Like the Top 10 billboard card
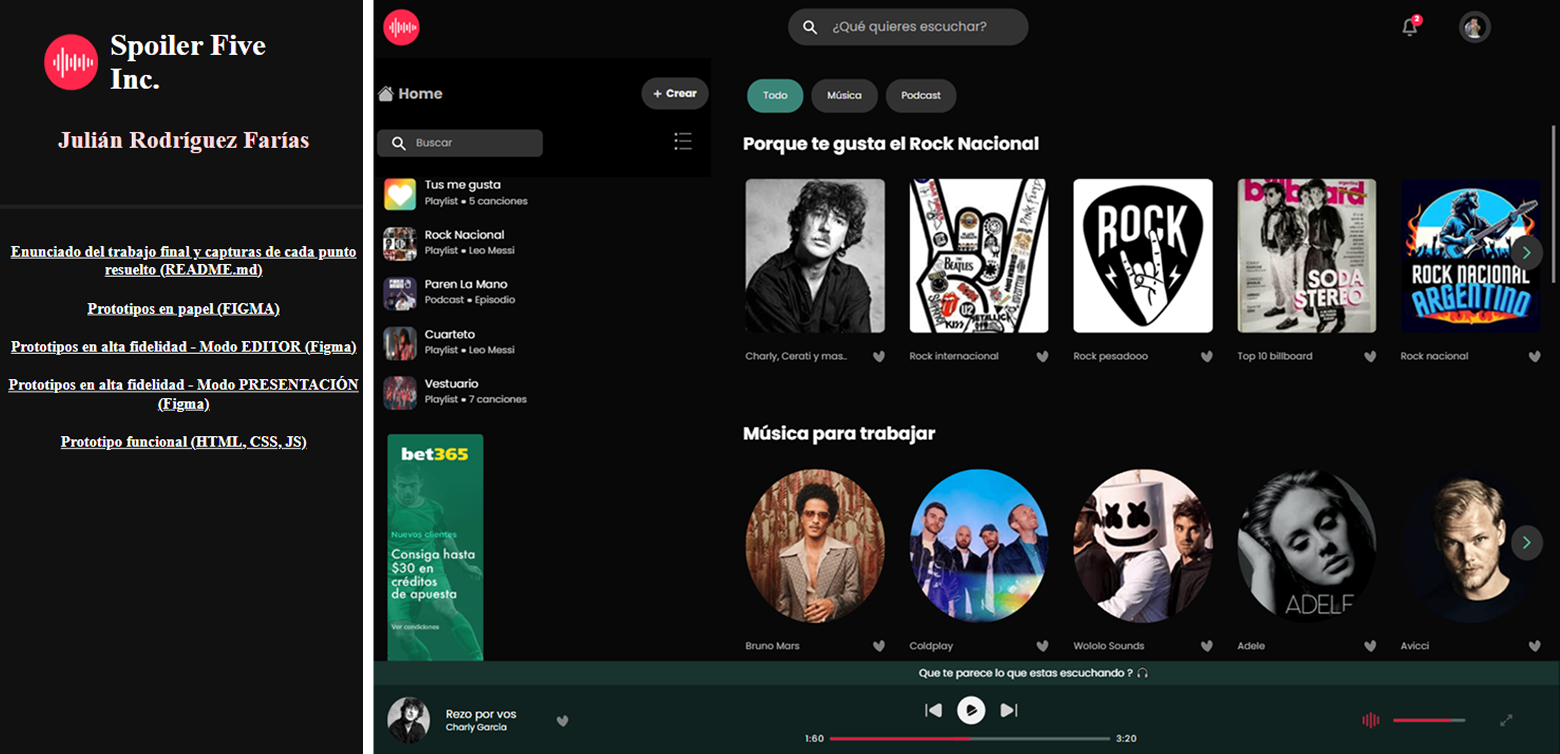 tap(1370, 356)
